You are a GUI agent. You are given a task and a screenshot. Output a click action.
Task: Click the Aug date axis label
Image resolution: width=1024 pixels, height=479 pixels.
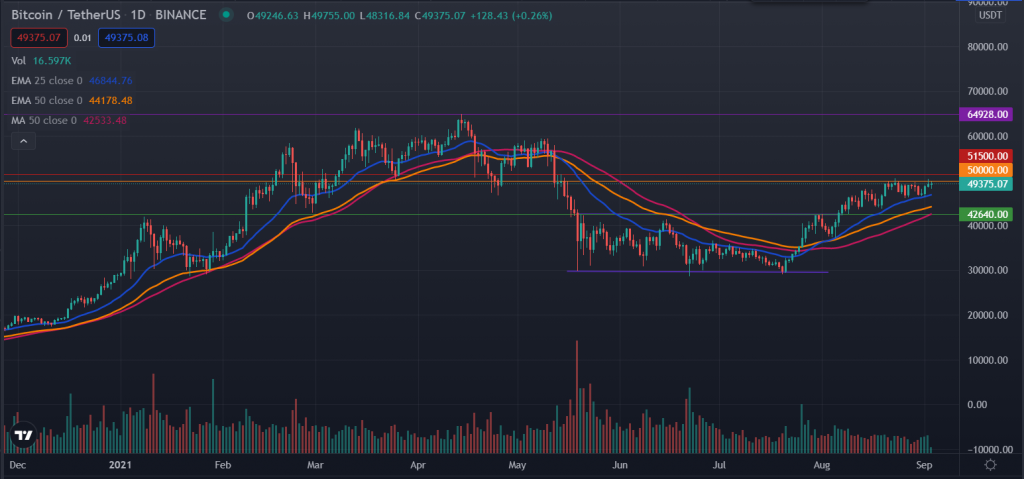822,465
